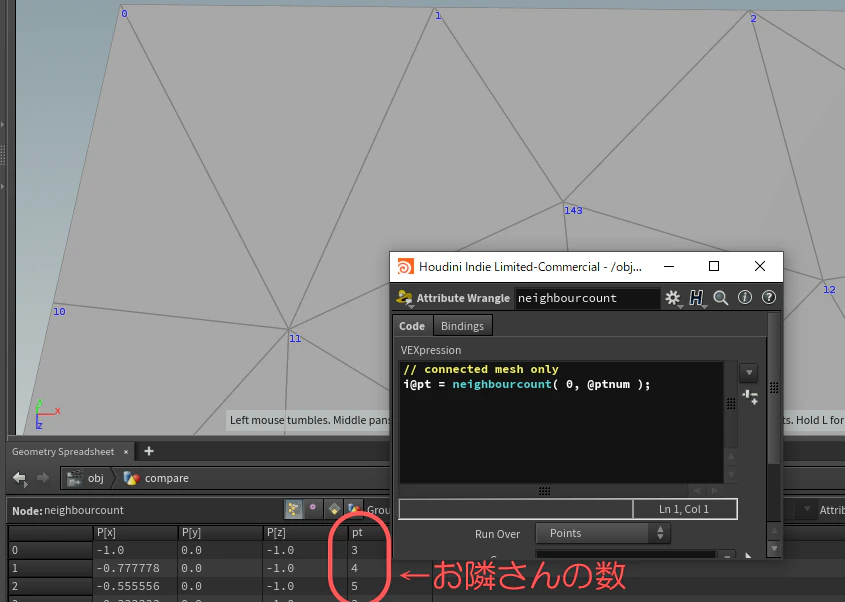Open the node info circle icon
845x602 pixels.
pos(745,297)
